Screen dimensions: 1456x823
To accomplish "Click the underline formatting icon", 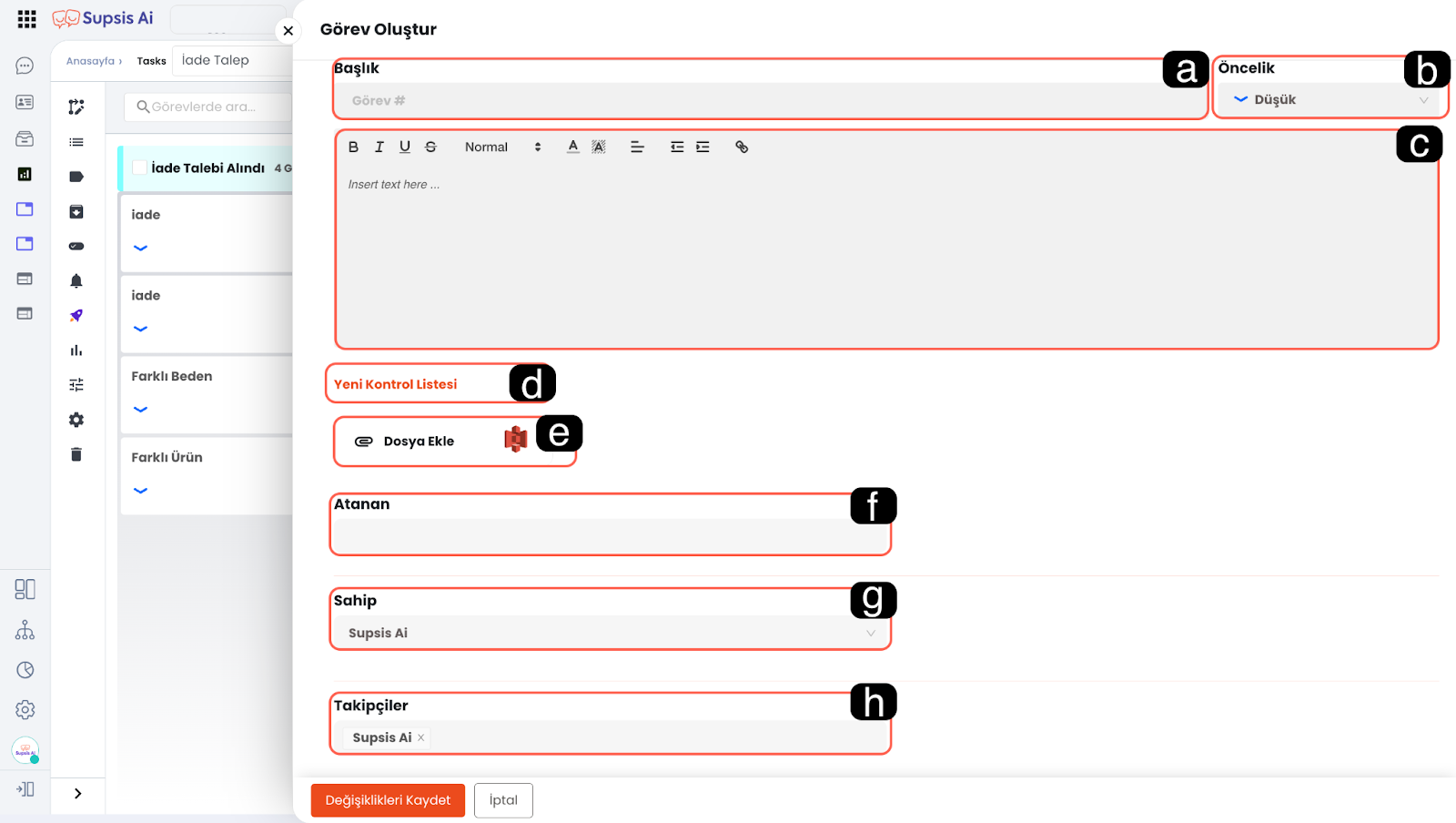I will coord(405,147).
